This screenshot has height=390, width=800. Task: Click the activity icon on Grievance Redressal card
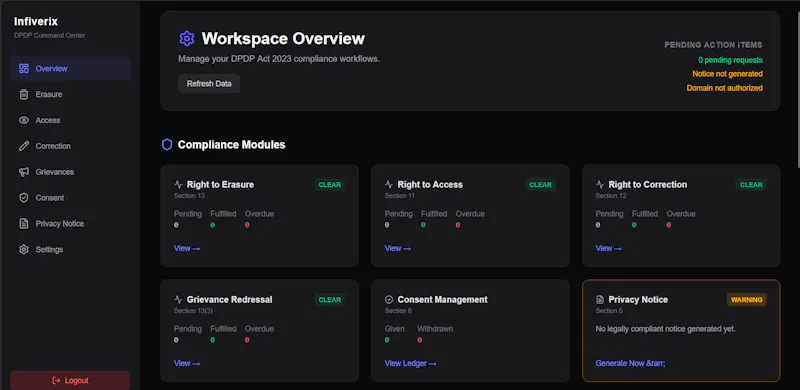pyautogui.click(x=178, y=300)
